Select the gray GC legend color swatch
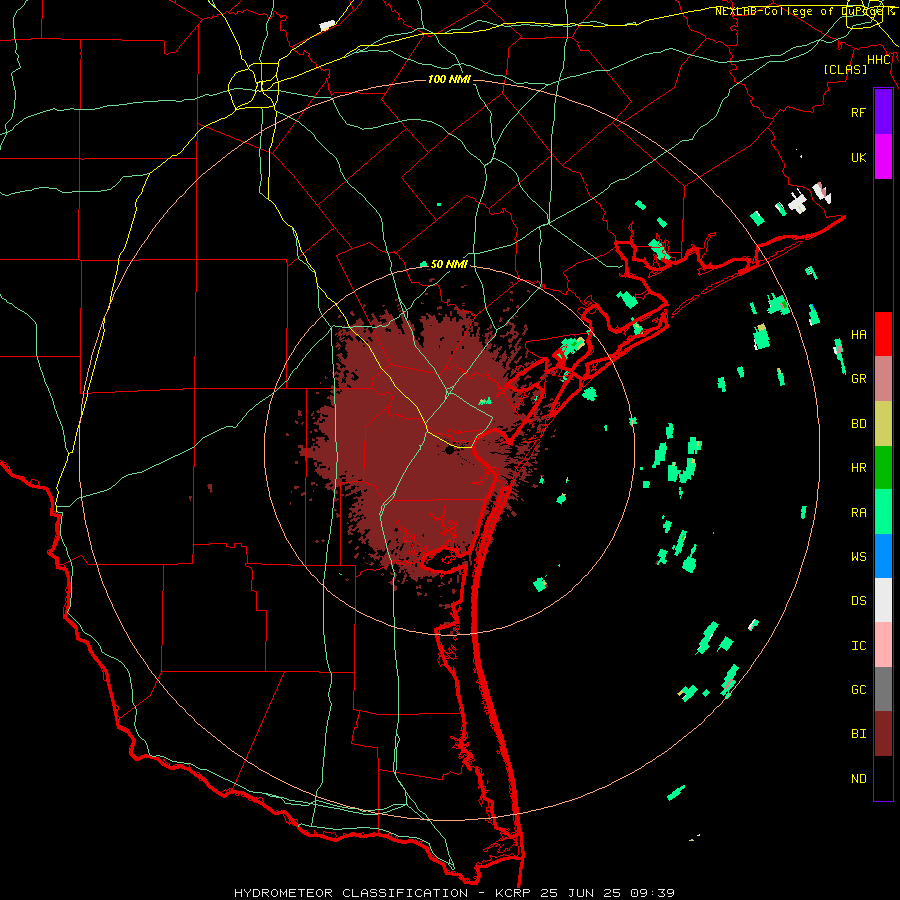This screenshot has width=900, height=900. pos(883,689)
